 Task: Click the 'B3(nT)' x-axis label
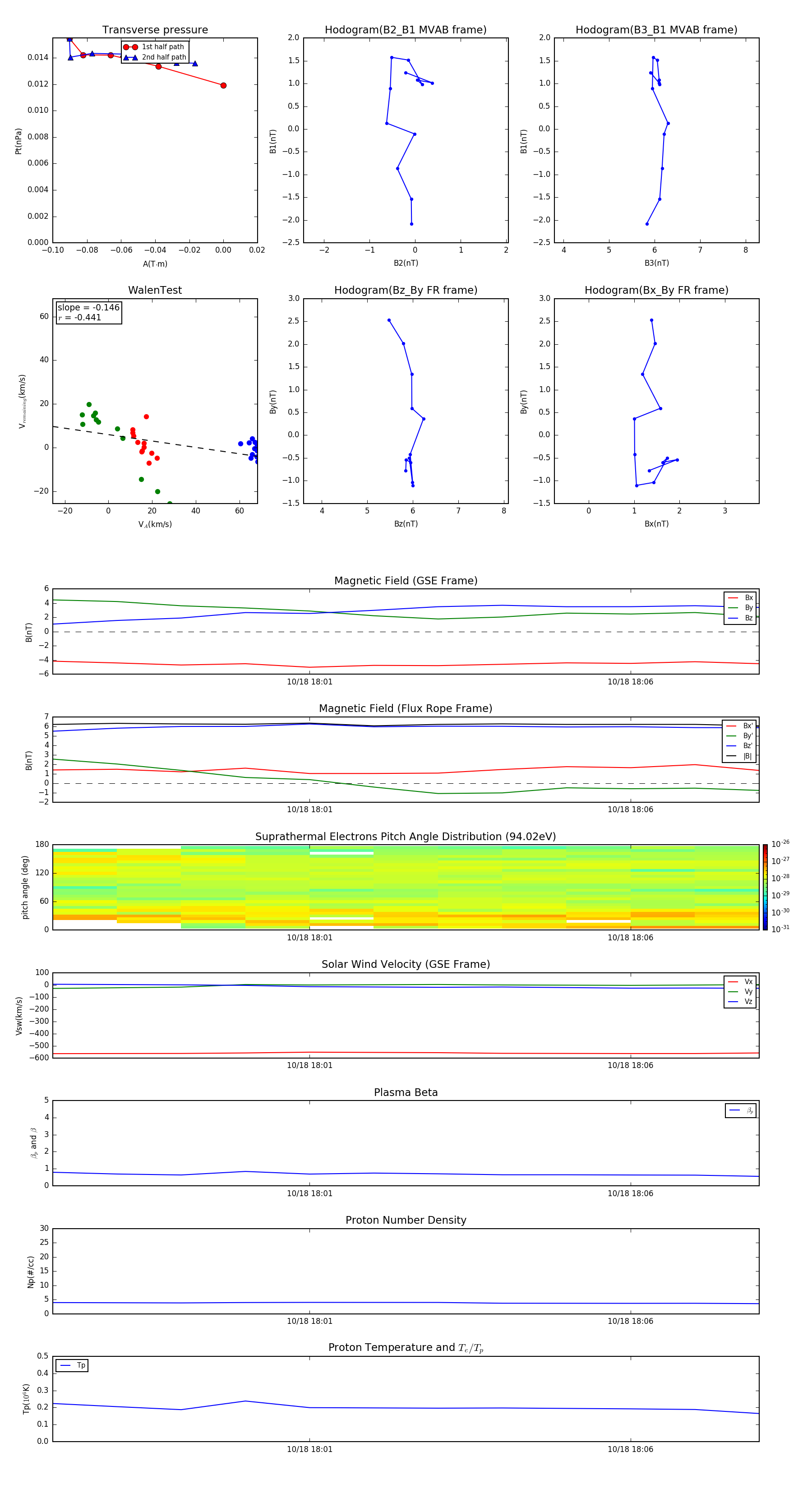click(x=656, y=264)
